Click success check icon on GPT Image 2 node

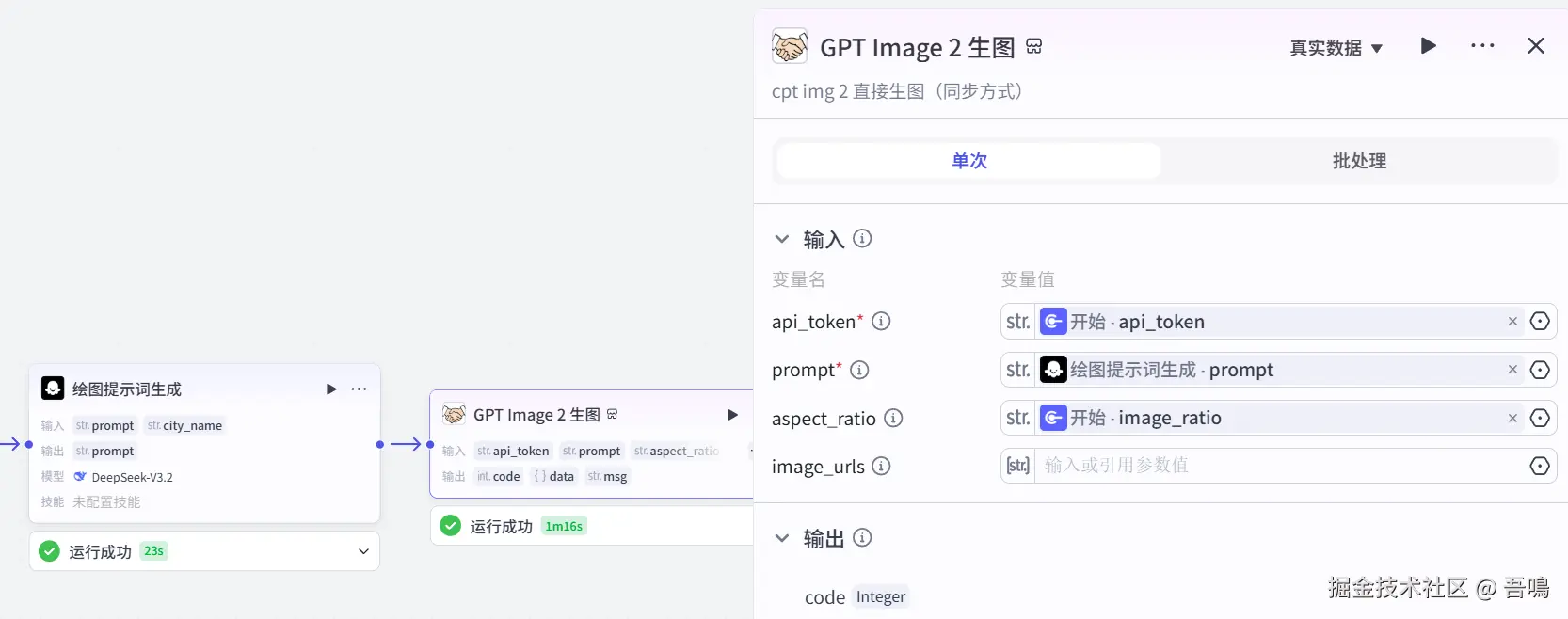(451, 526)
